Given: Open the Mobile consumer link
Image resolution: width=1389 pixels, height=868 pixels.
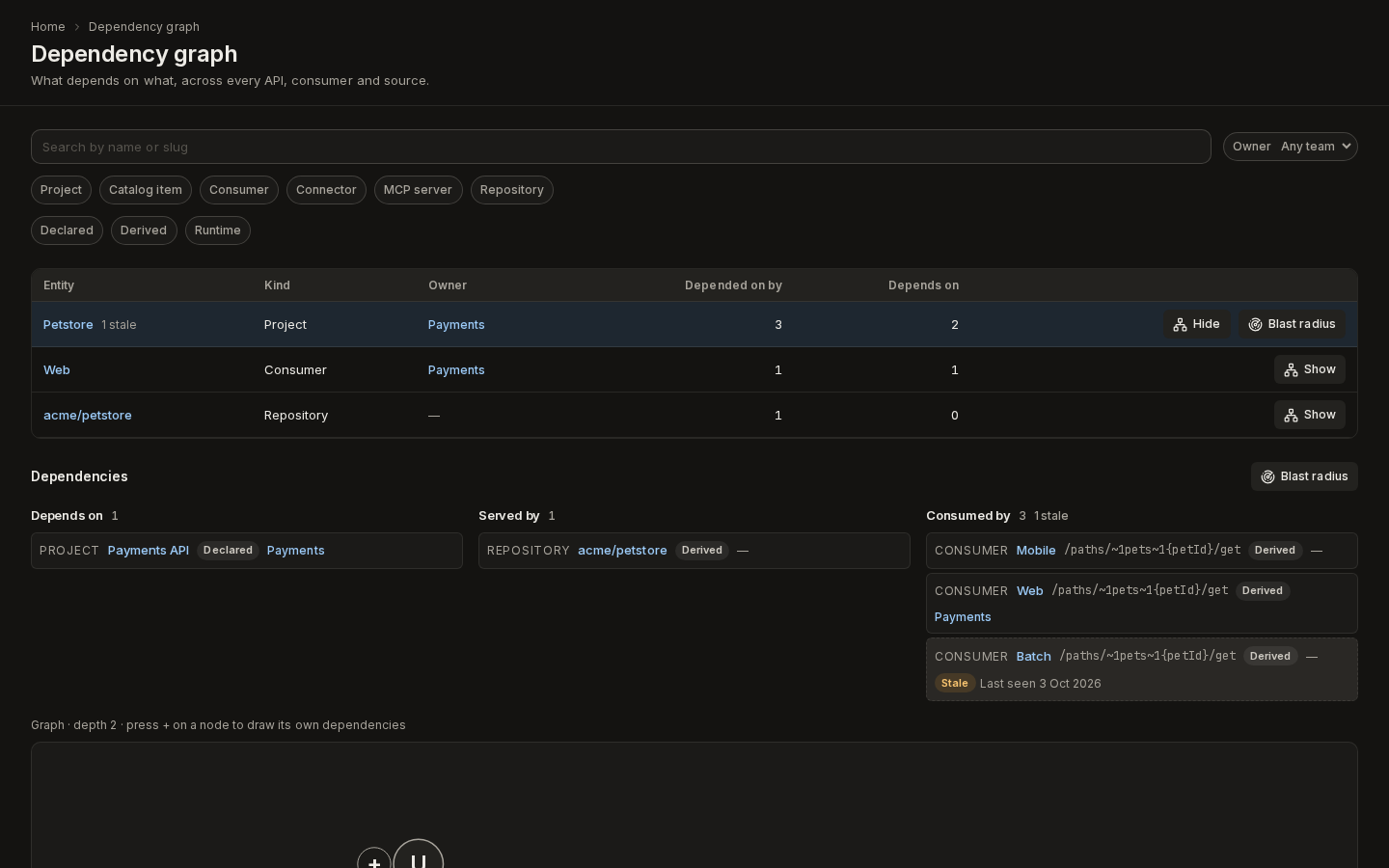Looking at the screenshot, I should click(1036, 551).
